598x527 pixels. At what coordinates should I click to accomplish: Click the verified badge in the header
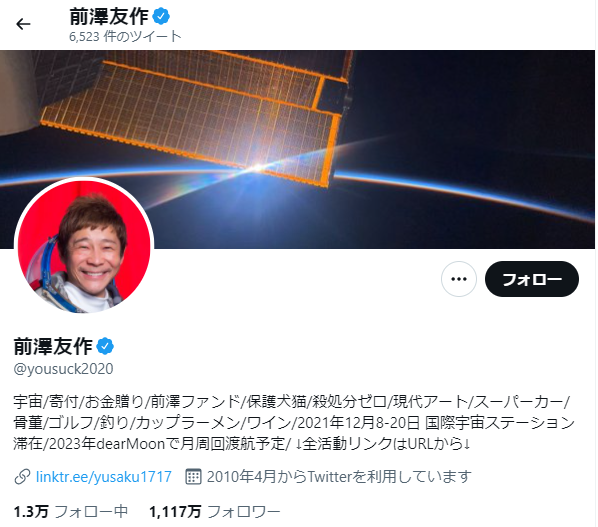tap(161, 17)
